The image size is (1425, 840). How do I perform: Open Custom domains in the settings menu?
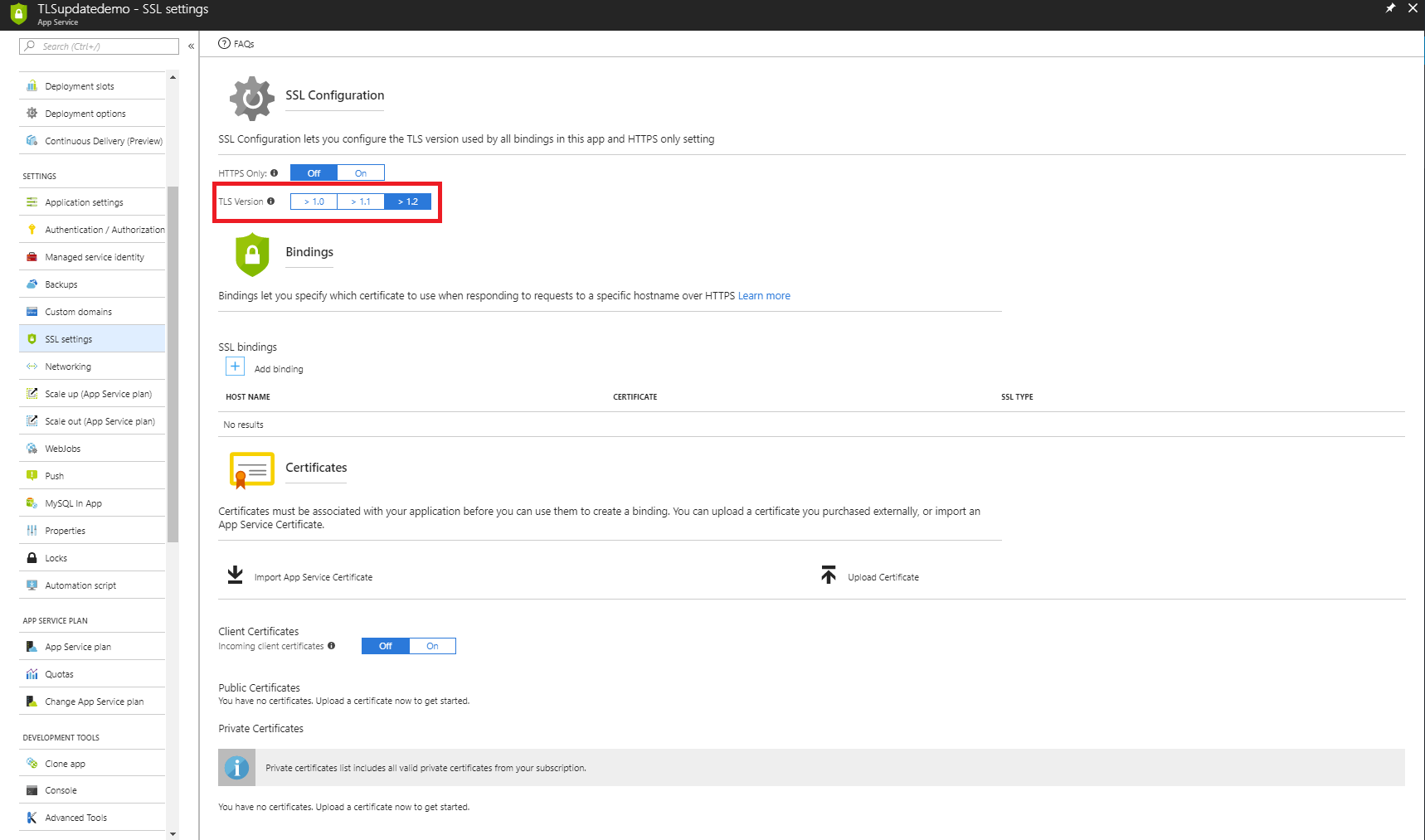coord(78,312)
